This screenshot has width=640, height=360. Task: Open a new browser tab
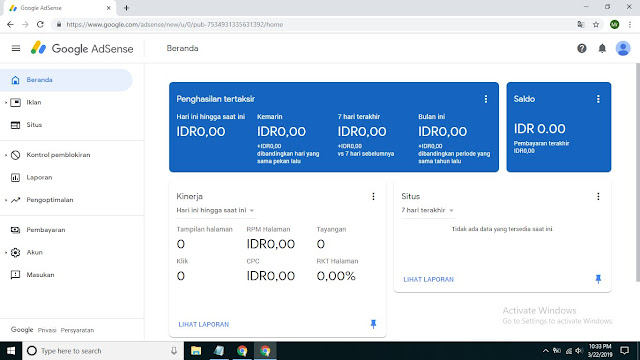point(126,8)
